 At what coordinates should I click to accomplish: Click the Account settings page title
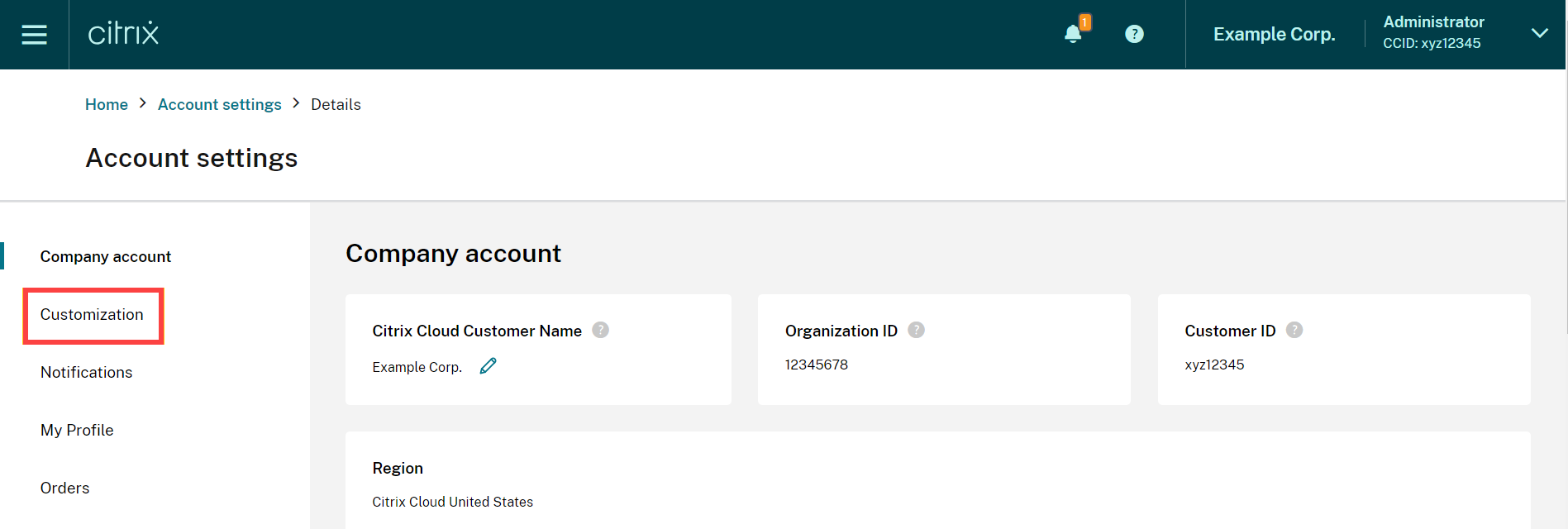(192, 158)
